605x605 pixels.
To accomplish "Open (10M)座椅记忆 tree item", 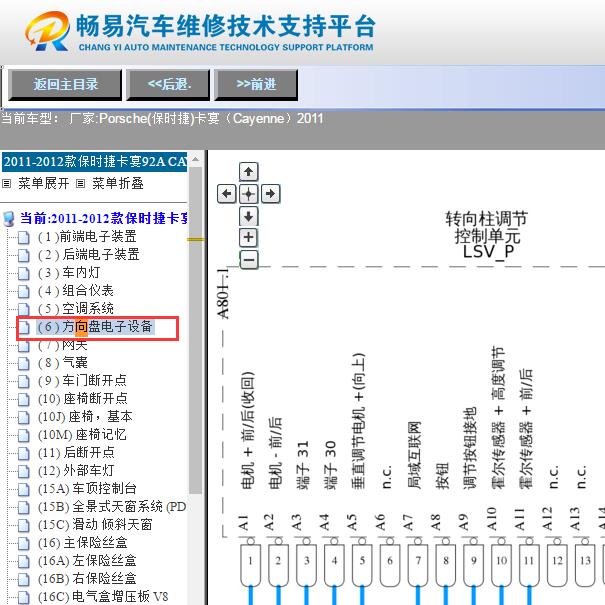I will (x=82, y=435).
